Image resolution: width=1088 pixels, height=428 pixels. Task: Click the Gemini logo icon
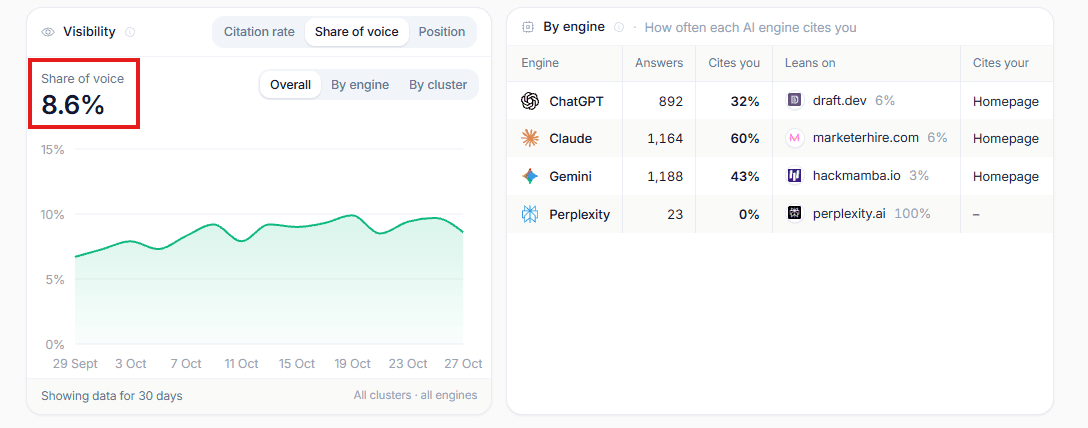point(530,176)
